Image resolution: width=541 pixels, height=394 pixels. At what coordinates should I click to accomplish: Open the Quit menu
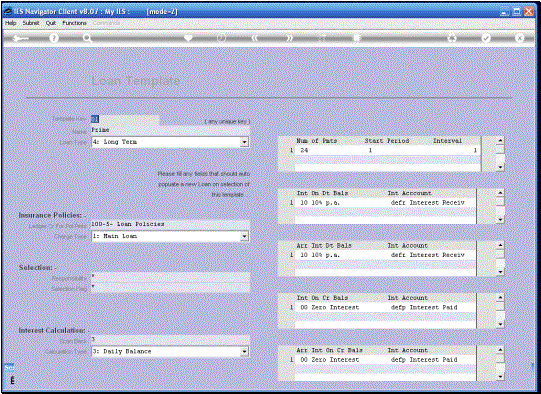pyautogui.click(x=51, y=23)
